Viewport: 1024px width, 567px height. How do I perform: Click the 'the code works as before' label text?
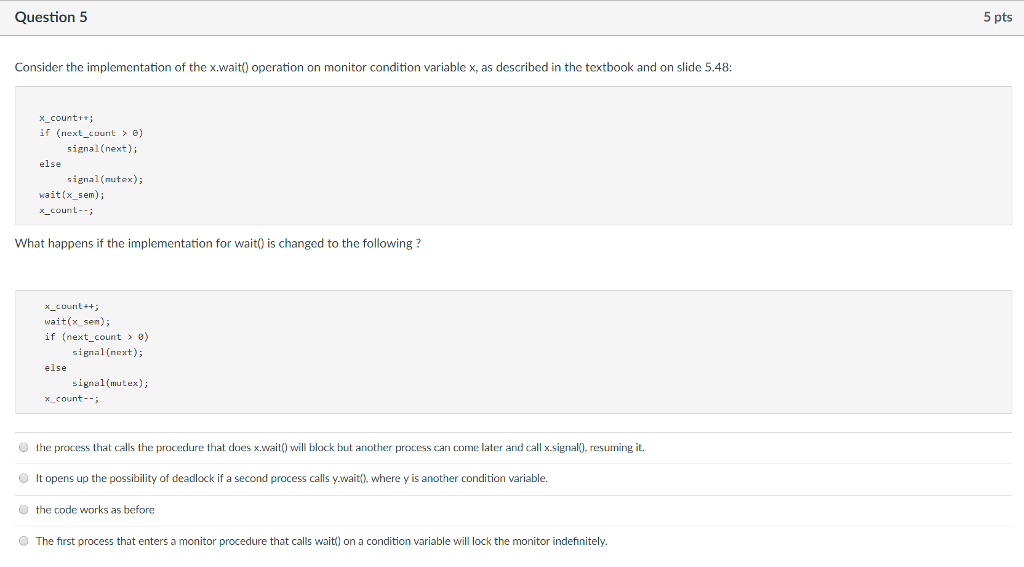point(95,510)
